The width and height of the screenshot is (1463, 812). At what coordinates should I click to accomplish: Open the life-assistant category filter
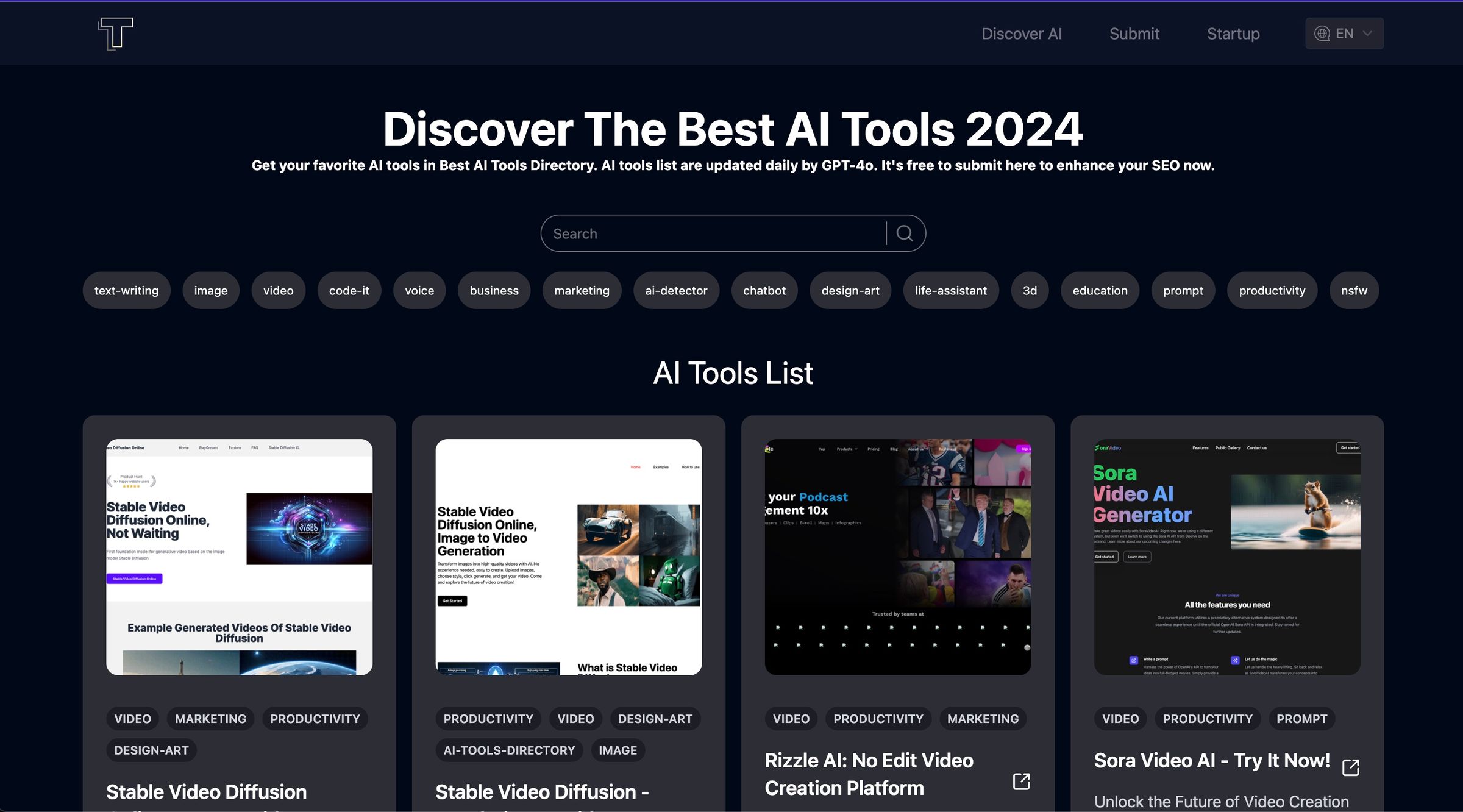950,290
